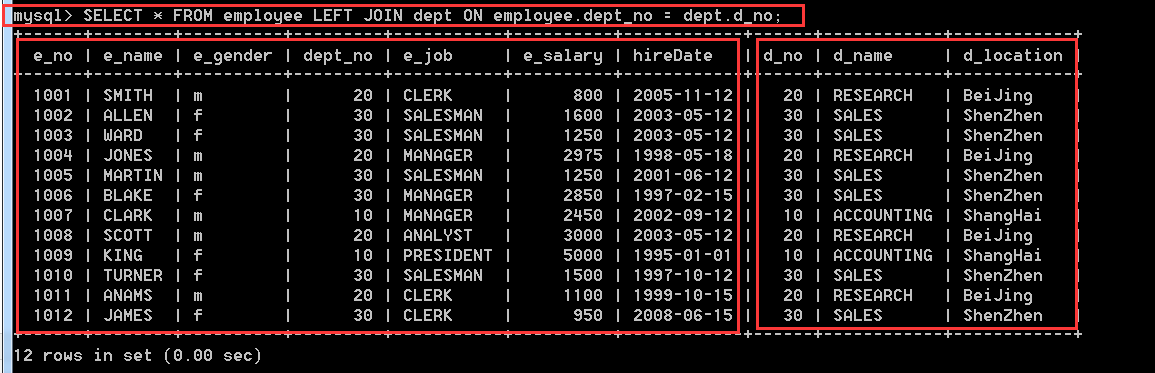Image resolution: width=1155 pixels, height=373 pixels.
Task: Click ACCOUNTING in the CLARK row
Action: (882, 215)
